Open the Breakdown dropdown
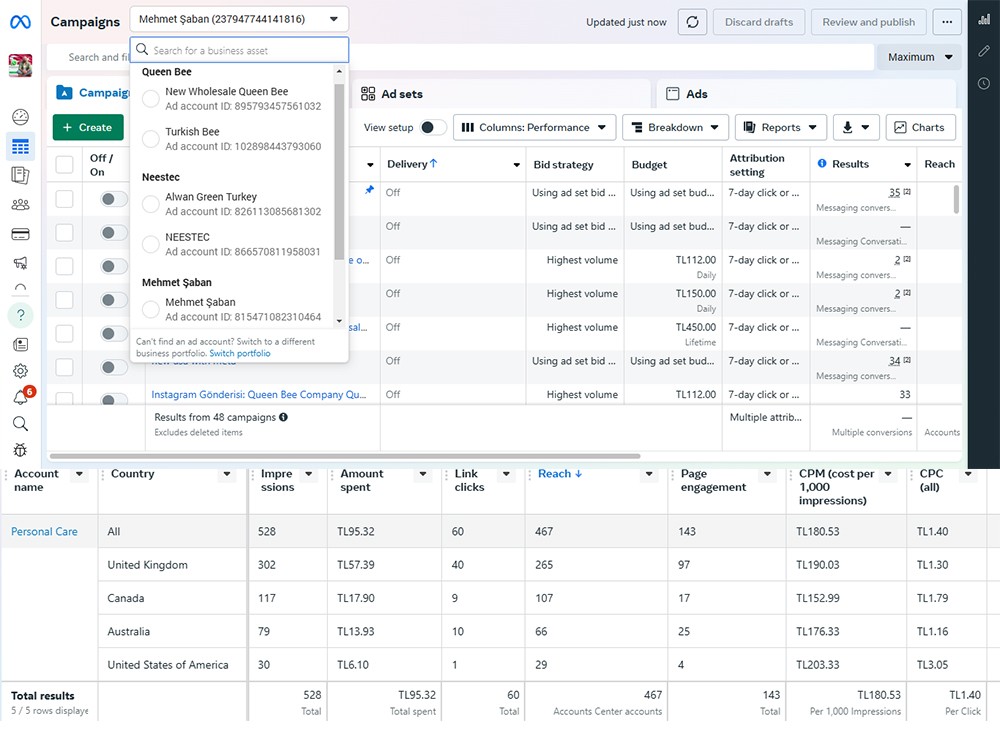 tap(675, 128)
